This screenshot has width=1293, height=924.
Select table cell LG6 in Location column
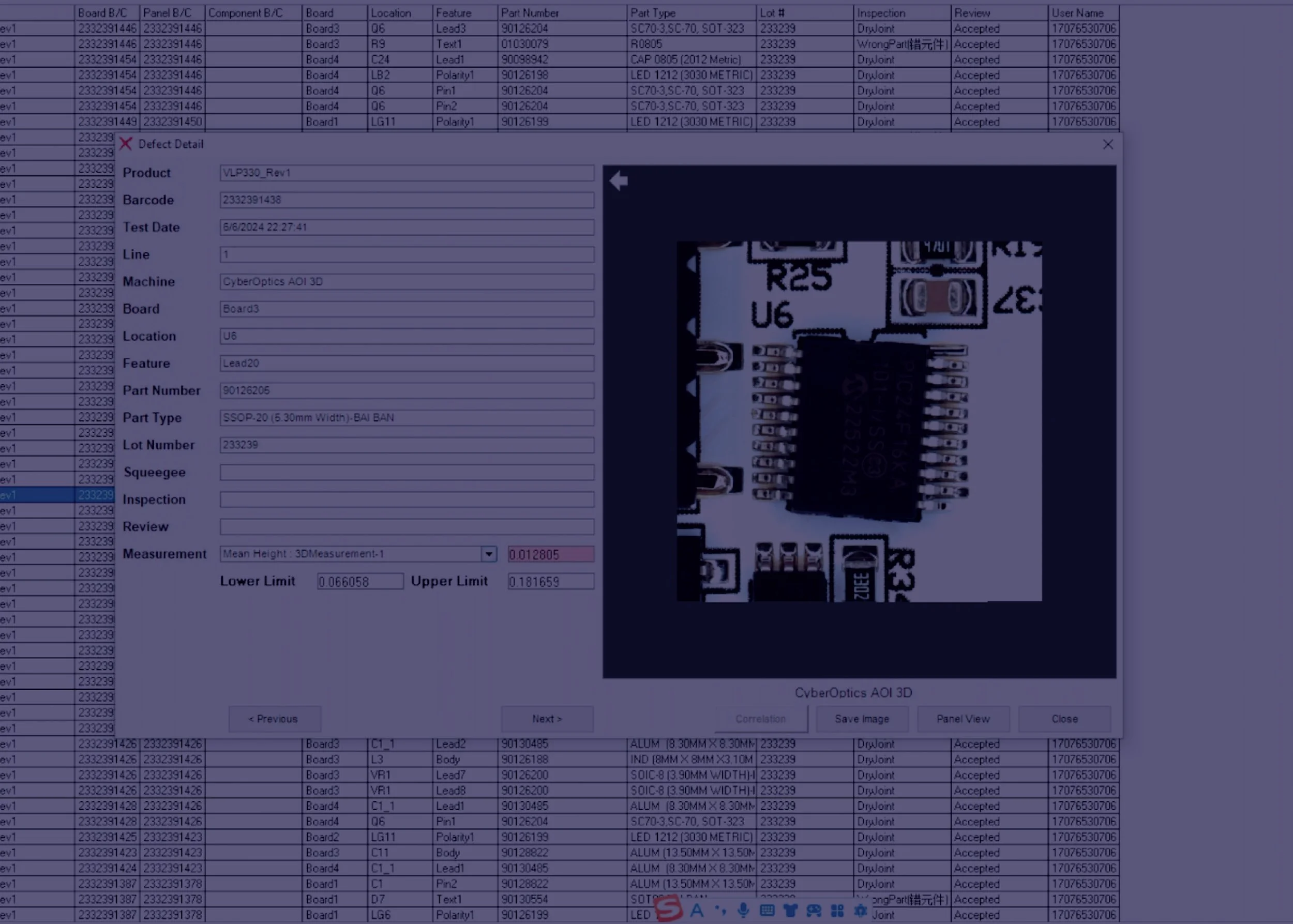point(400,915)
